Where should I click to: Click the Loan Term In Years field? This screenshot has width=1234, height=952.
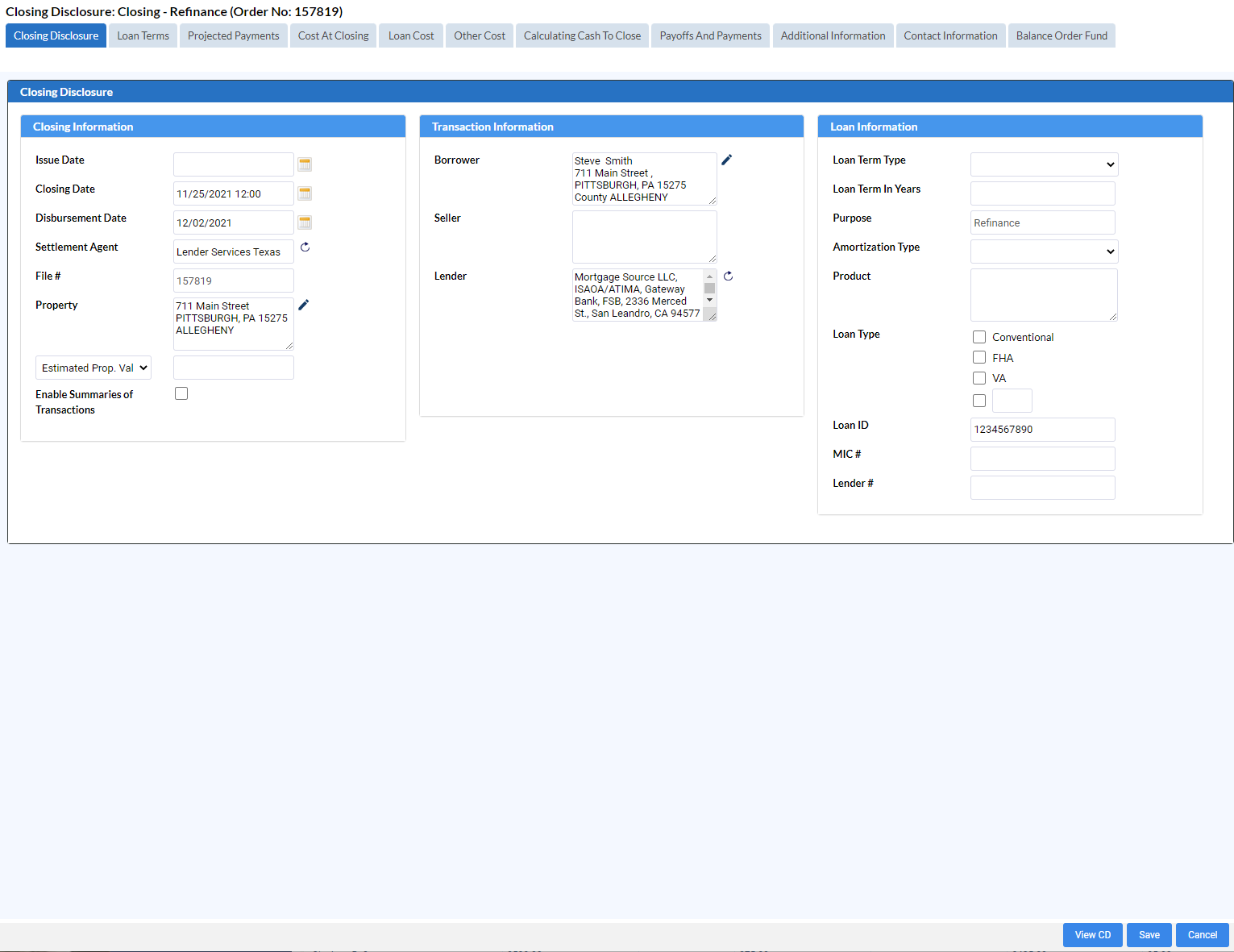[x=1043, y=193]
